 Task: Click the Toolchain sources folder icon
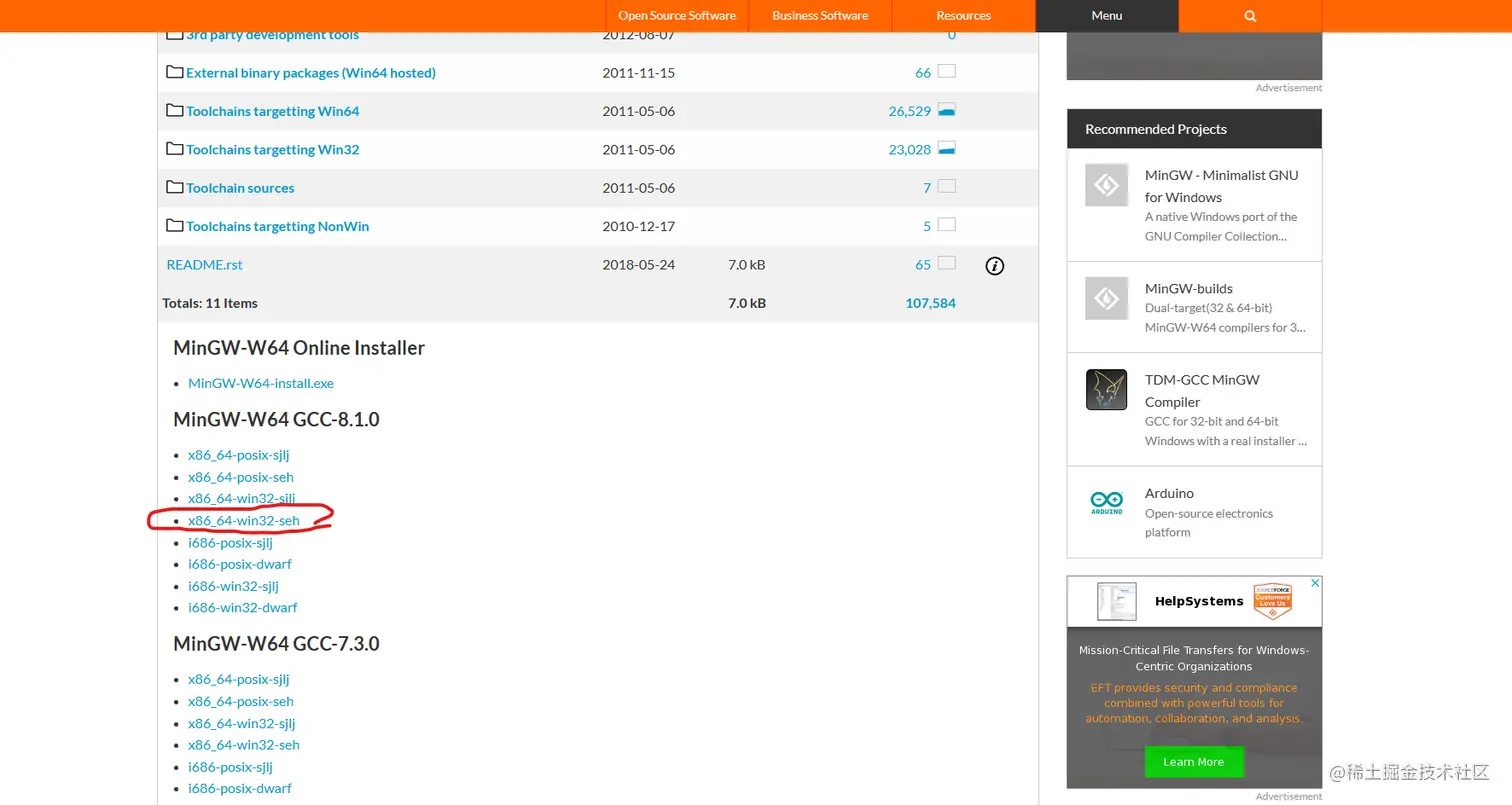point(175,187)
